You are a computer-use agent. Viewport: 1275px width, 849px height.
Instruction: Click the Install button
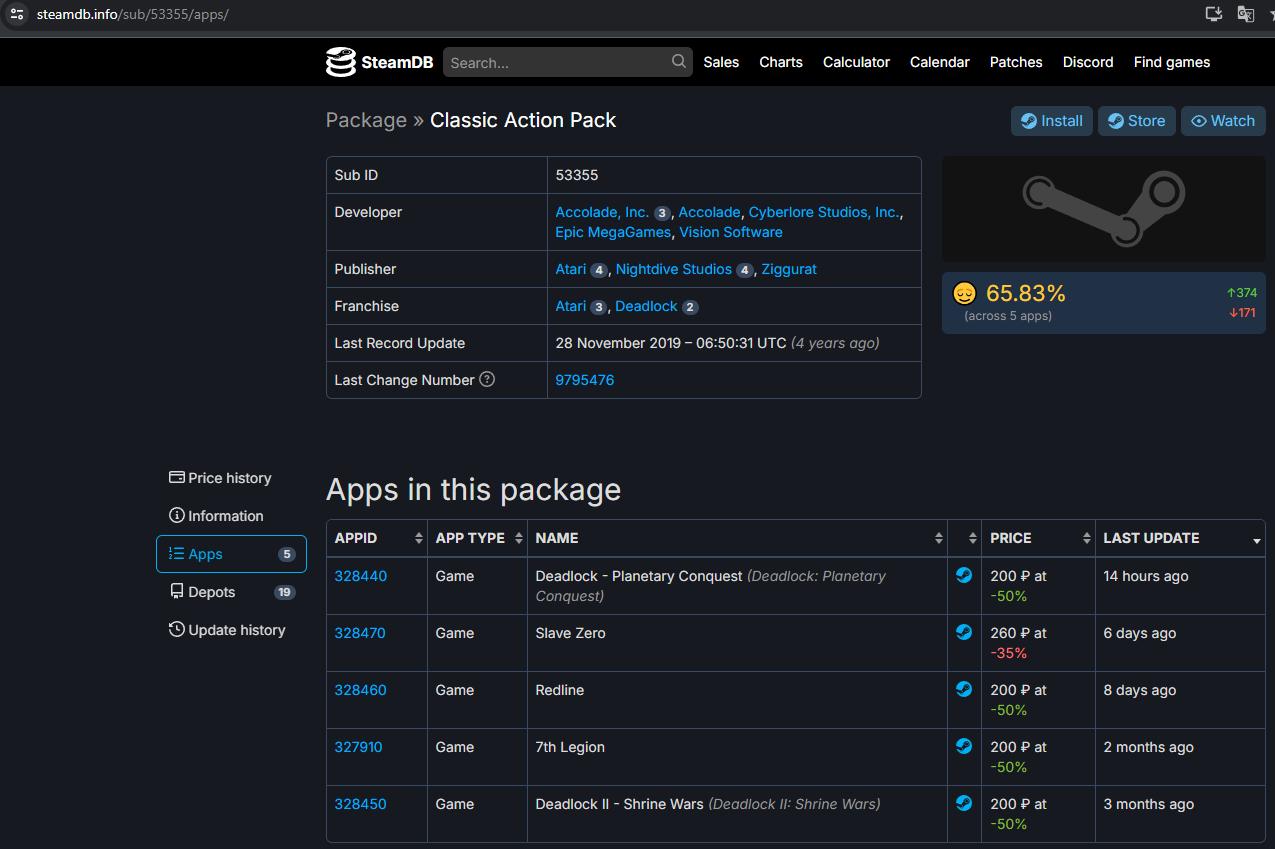pyautogui.click(x=1051, y=121)
